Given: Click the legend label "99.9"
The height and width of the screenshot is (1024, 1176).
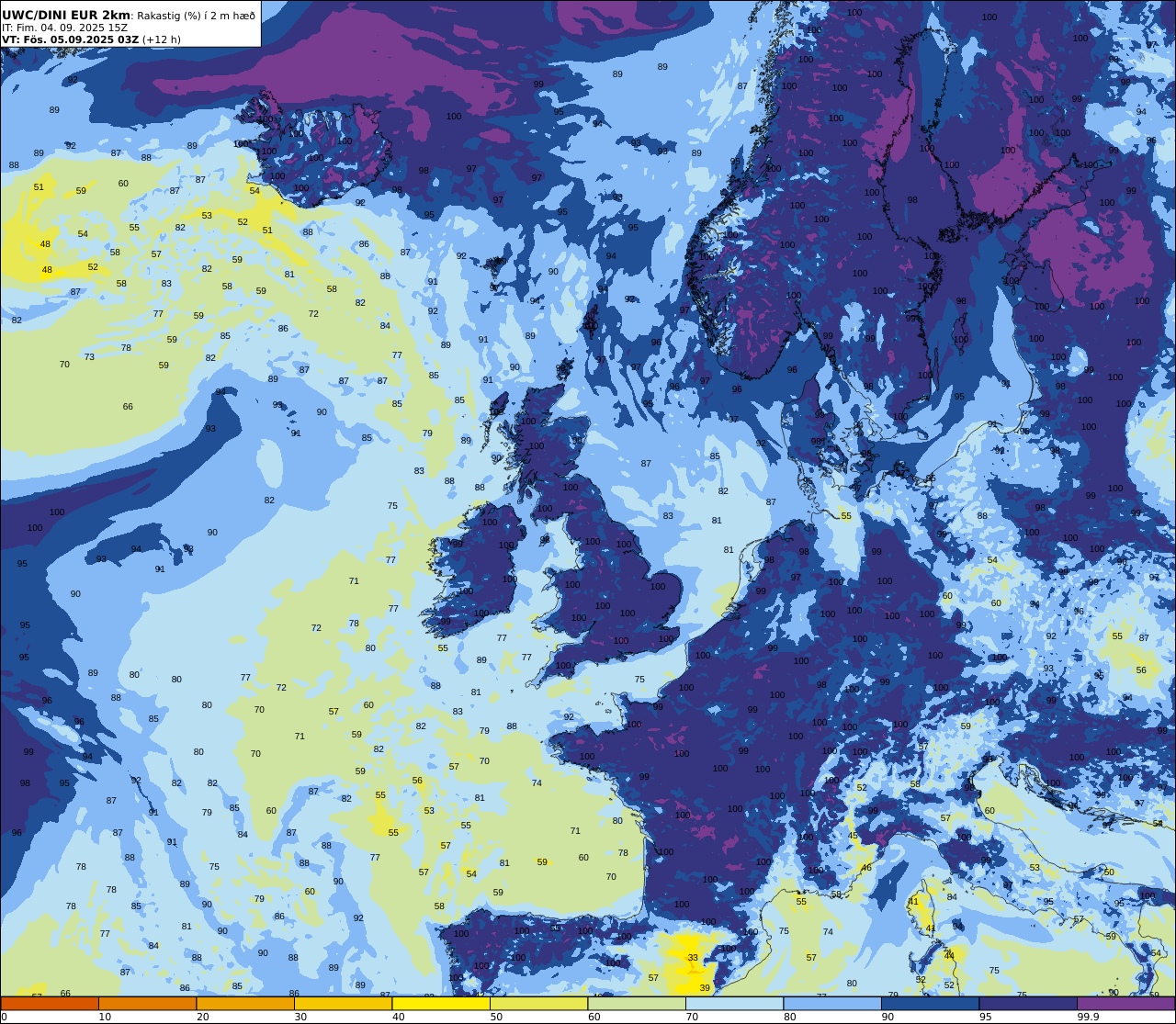Looking at the screenshot, I should pyautogui.click(x=1088, y=1017).
